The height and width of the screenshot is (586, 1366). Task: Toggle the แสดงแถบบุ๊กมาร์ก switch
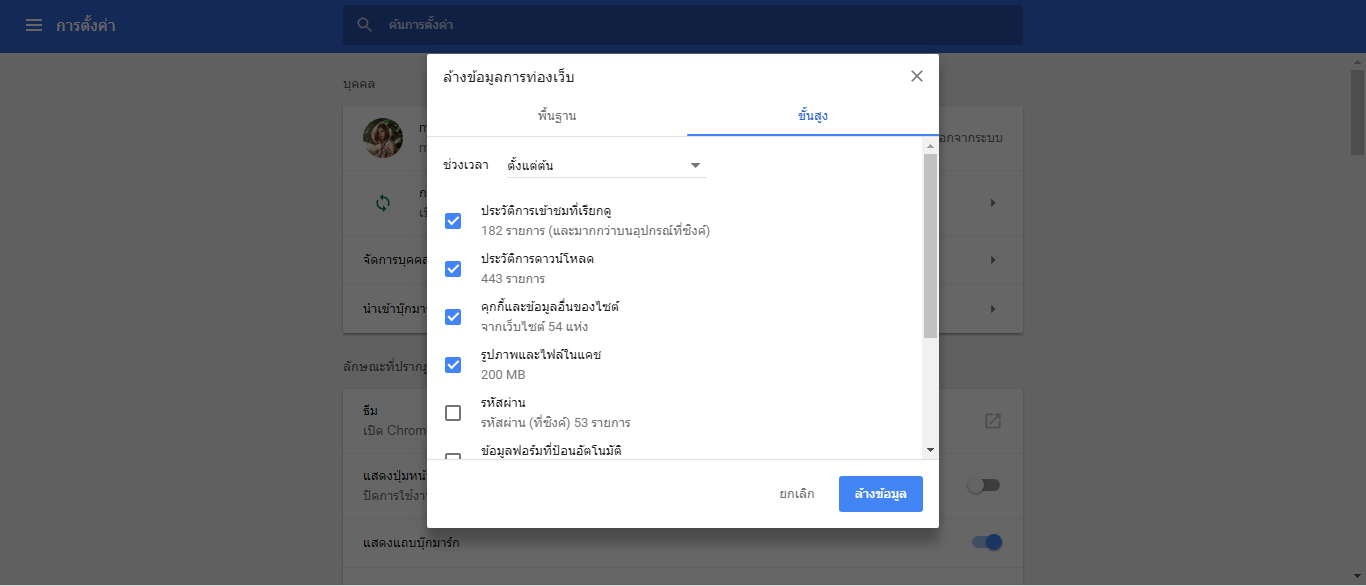985,542
